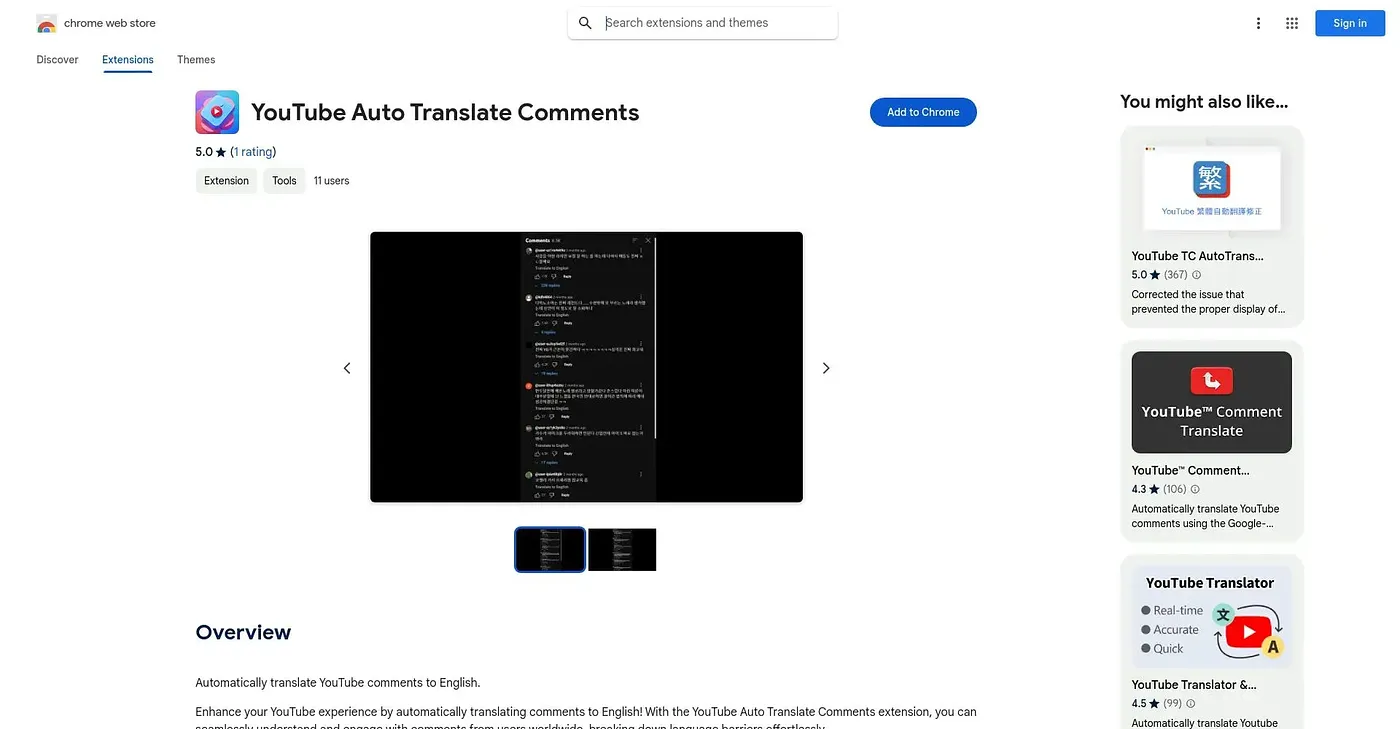The image size is (1400, 729).
Task: Click the chrome web store title text
Action: tap(110, 23)
